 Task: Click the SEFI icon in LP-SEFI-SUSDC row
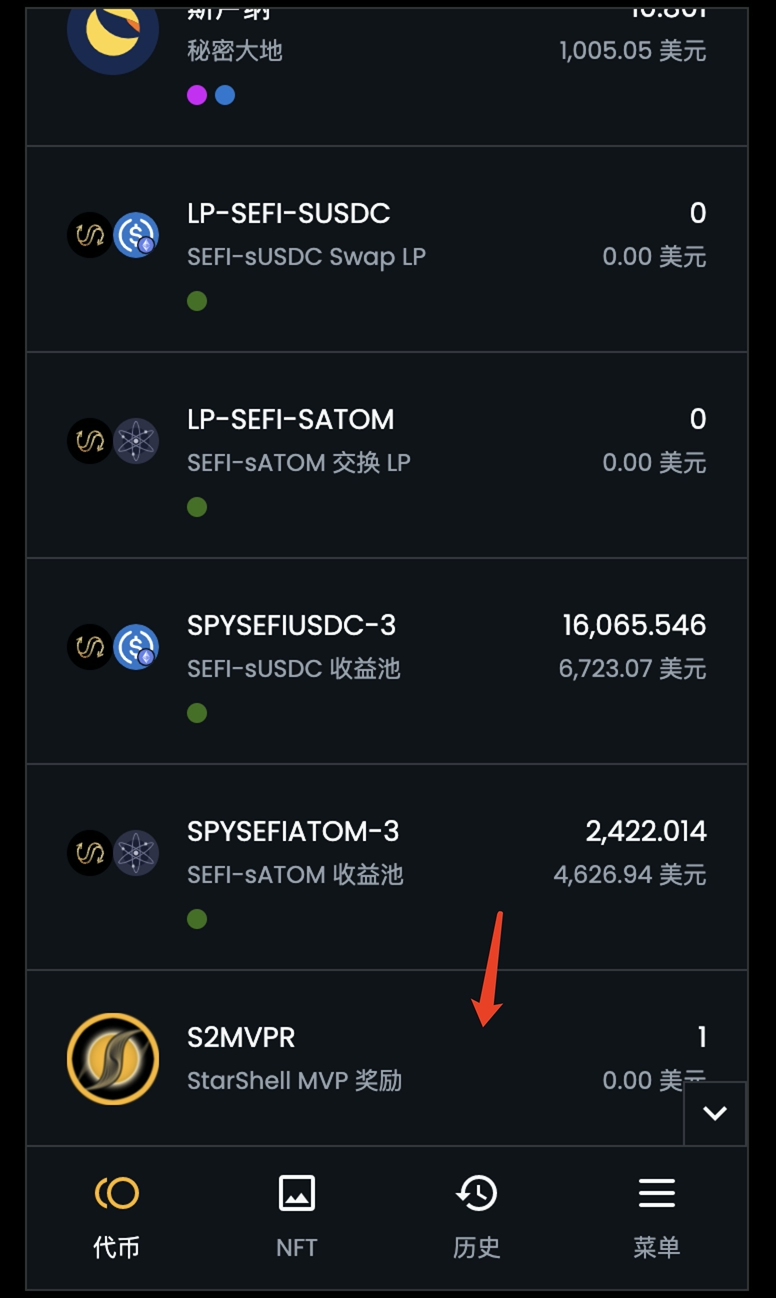pos(90,236)
